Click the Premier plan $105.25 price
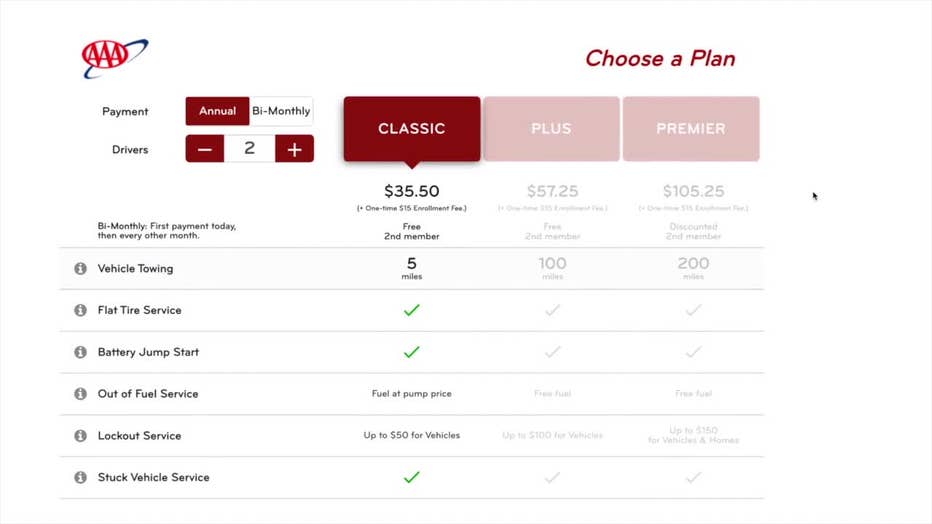This screenshot has width=932, height=524. click(694, 191)
